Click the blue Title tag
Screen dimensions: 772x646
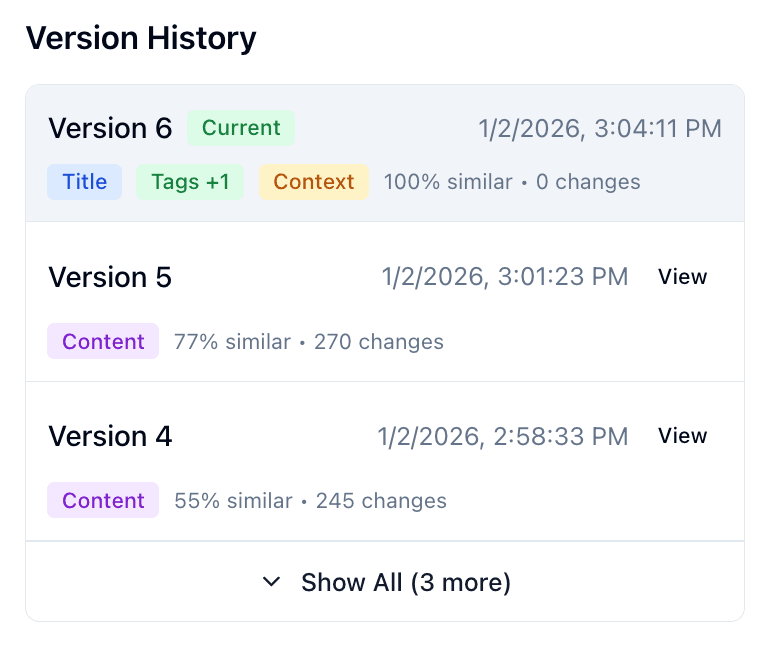(x=85, y=182)
